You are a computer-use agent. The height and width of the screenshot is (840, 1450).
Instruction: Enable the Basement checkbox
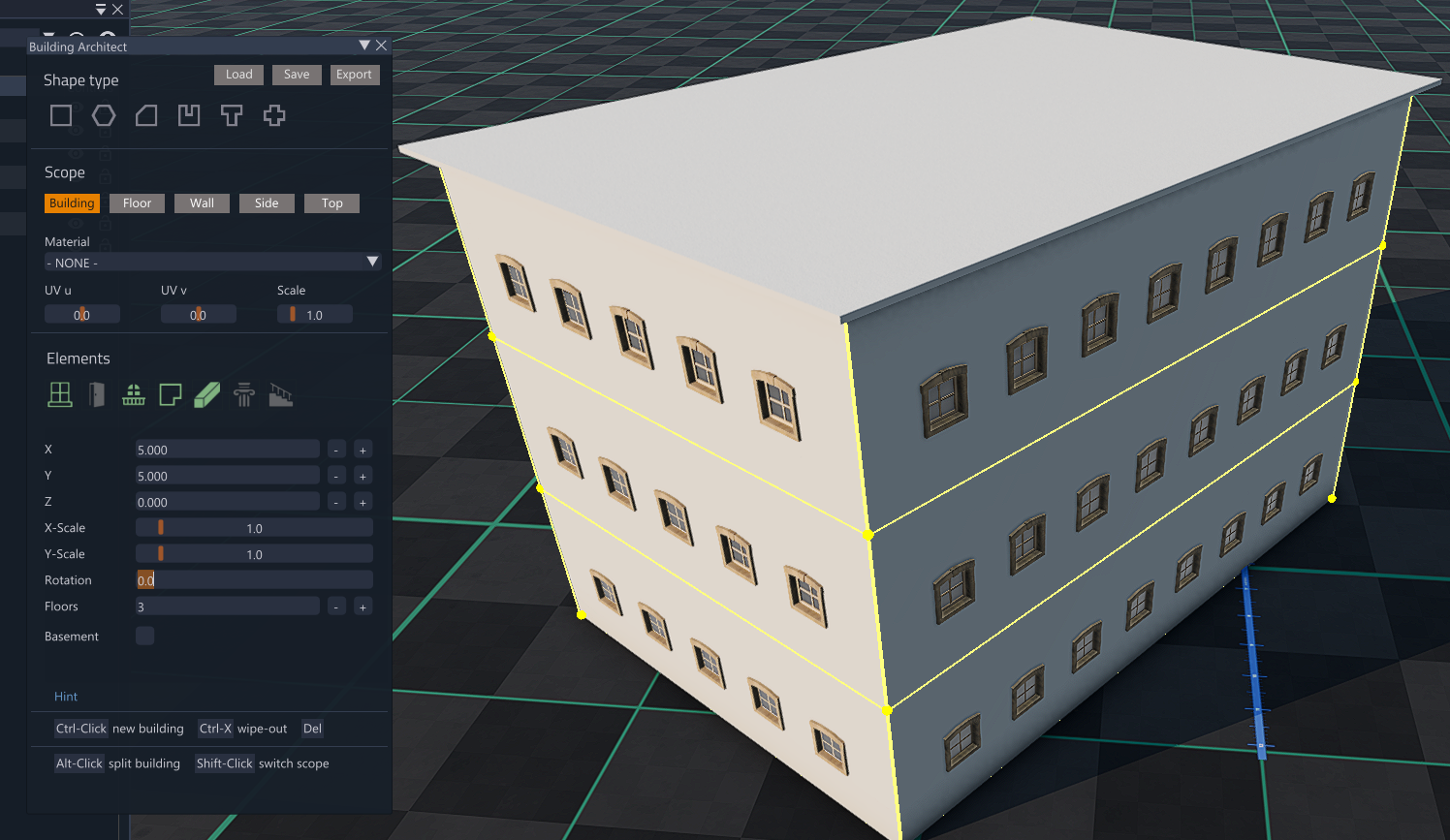(144, 636)
